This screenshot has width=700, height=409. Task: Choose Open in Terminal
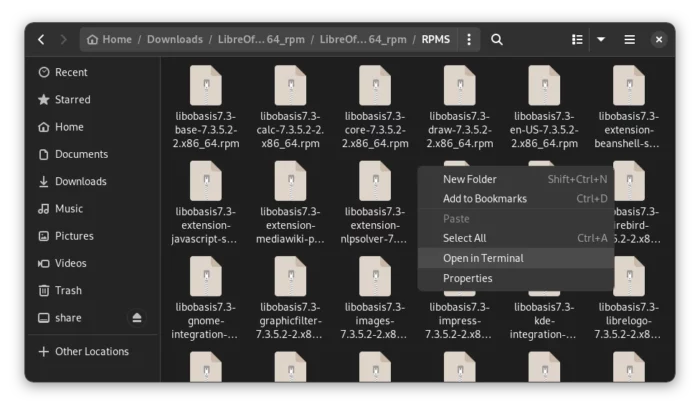pos(516,258)
